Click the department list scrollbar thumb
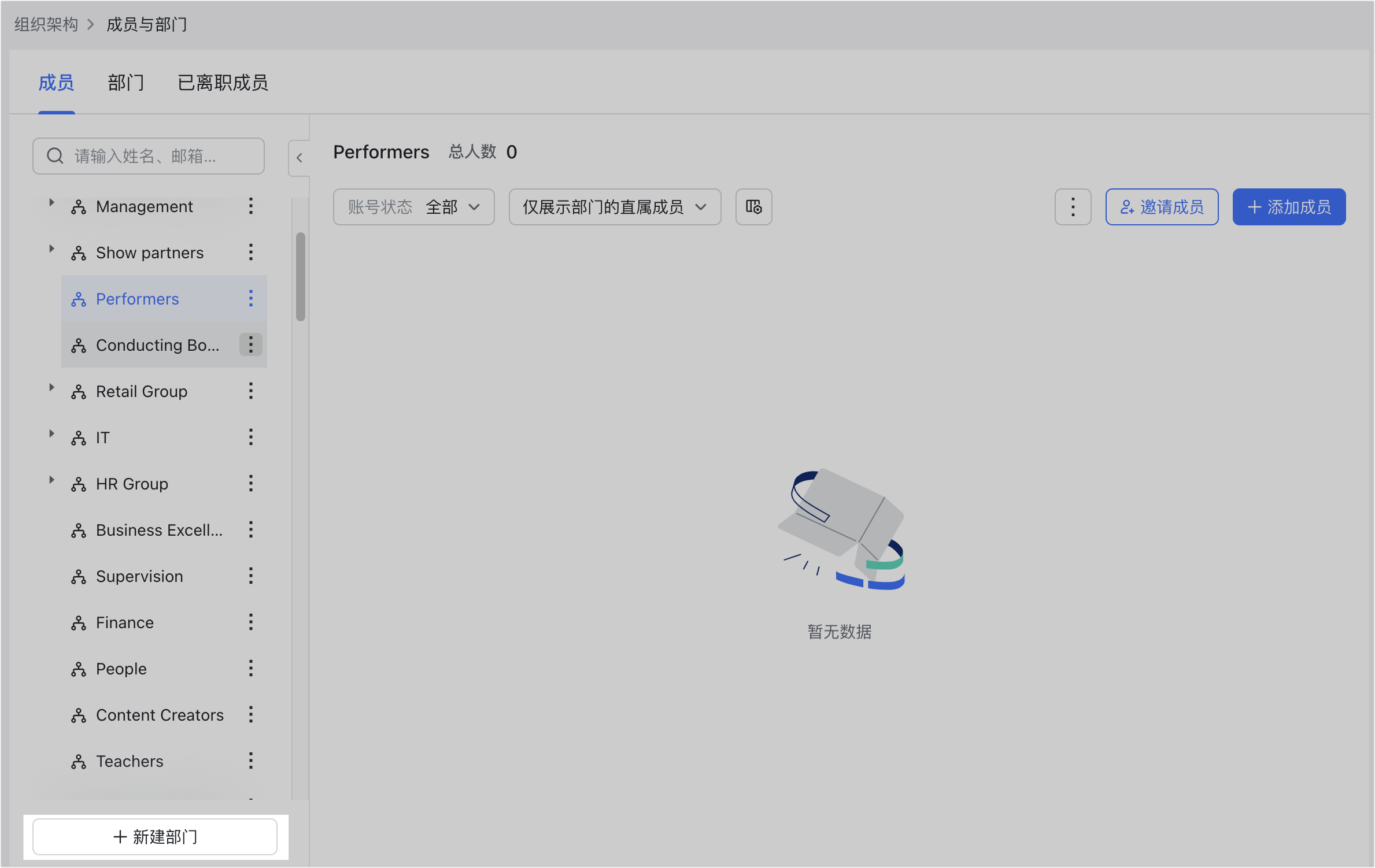This screenshot has width=1375, height=868. click(x=301, y=277)
